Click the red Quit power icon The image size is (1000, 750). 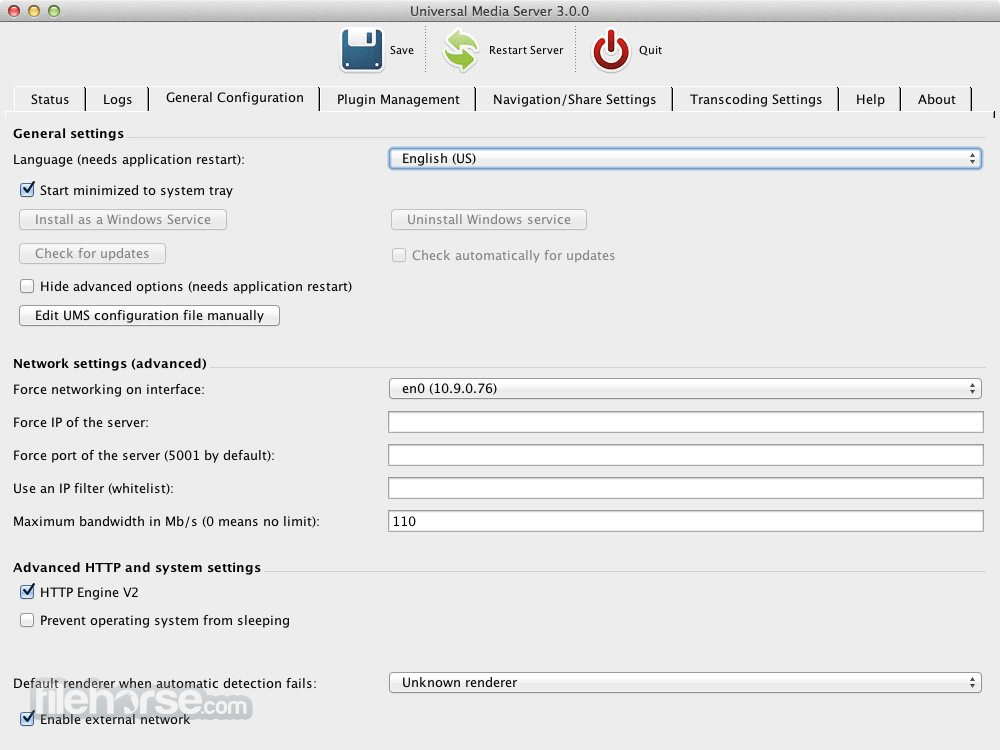(610, 50)
